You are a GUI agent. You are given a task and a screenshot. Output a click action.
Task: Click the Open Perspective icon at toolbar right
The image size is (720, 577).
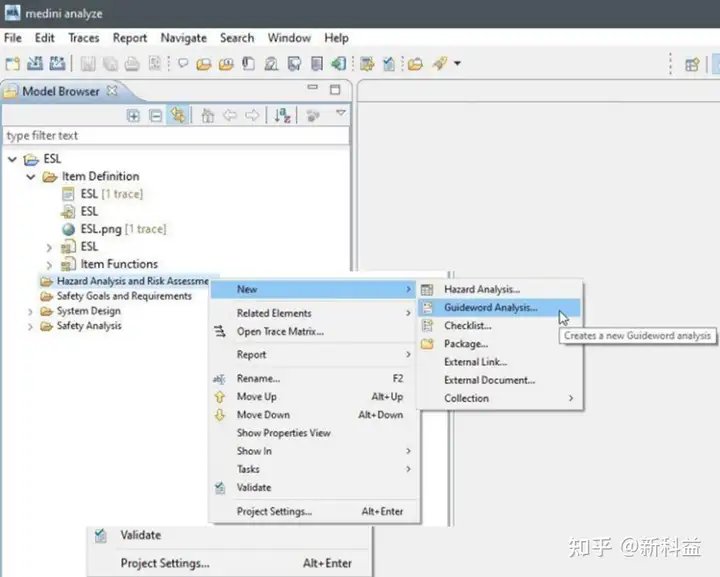click(692, 64)
